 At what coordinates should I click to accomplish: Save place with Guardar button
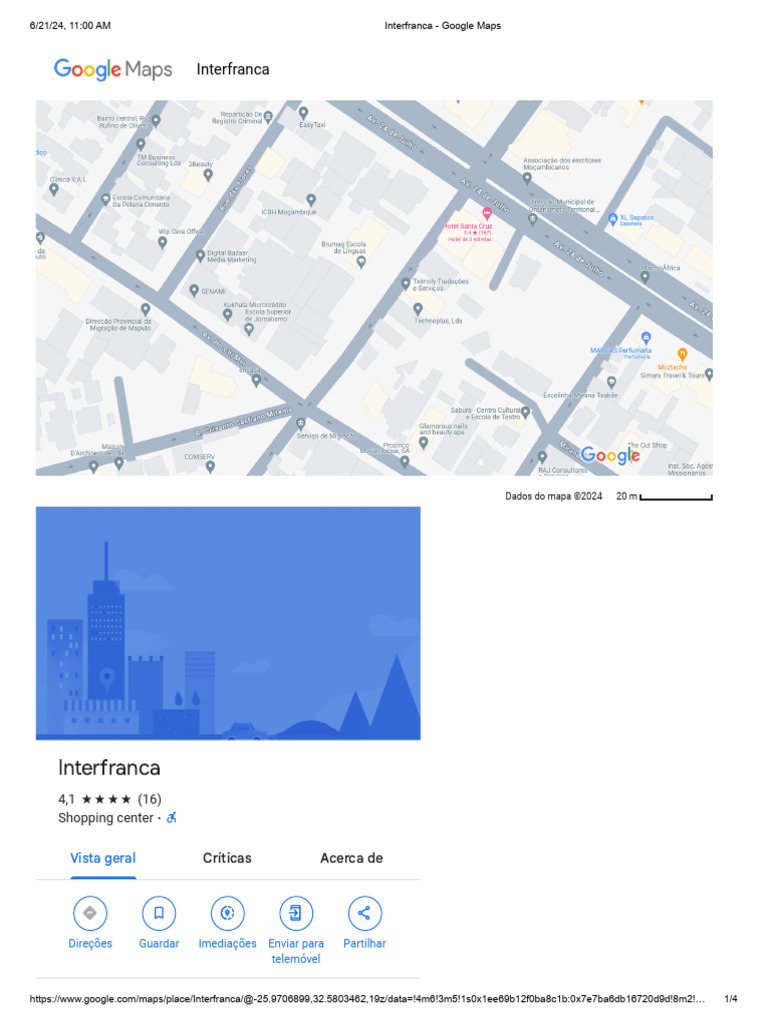[x=159, y=923]
